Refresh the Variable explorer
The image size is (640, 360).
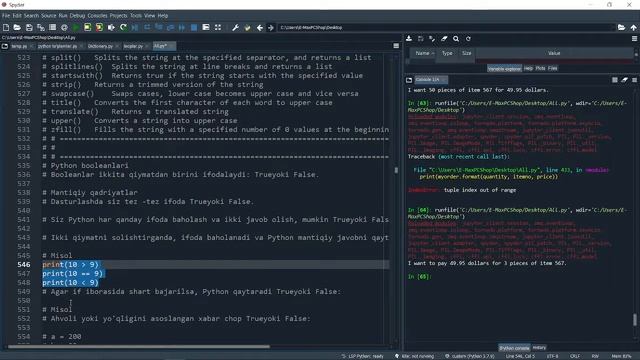[468, 39]
